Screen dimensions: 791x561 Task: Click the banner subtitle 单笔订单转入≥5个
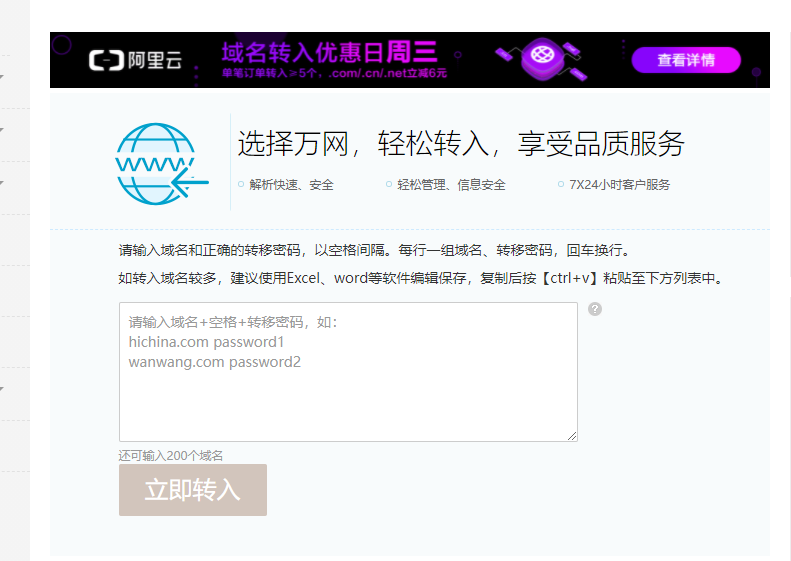(x=334, y=73)
